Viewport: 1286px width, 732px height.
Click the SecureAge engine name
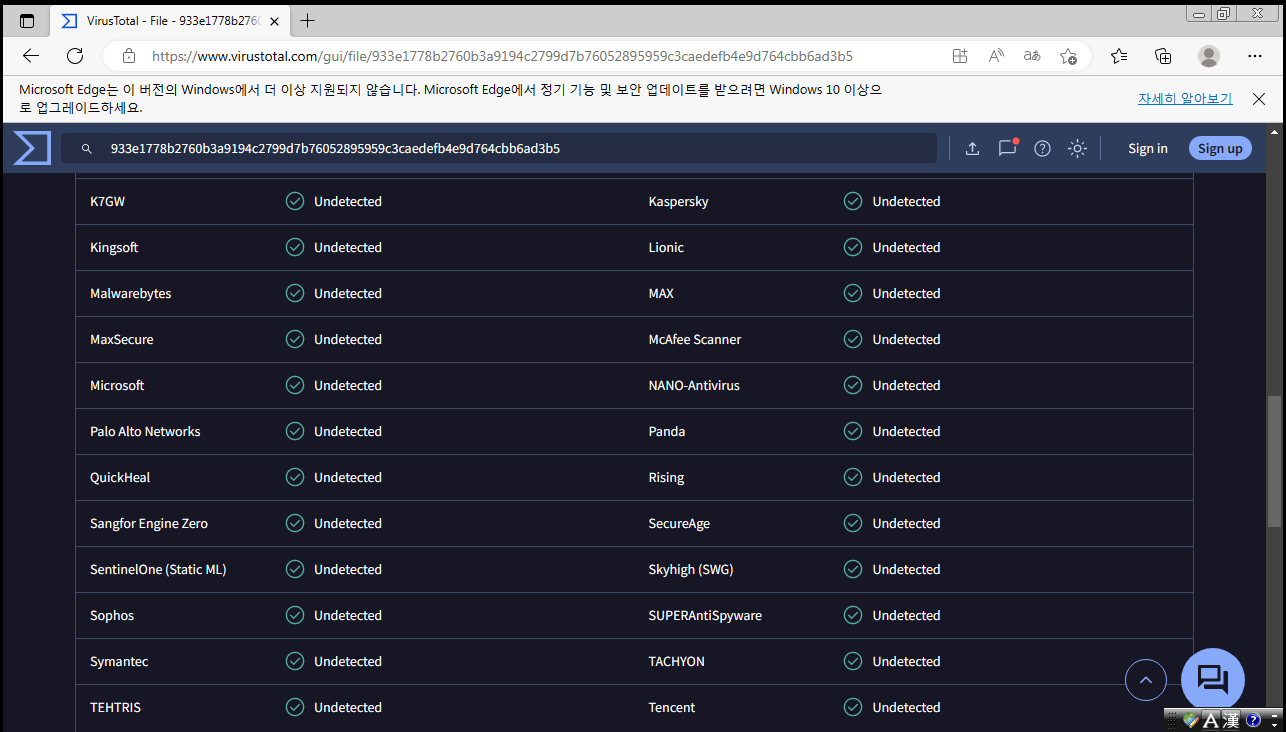[679, 523]
